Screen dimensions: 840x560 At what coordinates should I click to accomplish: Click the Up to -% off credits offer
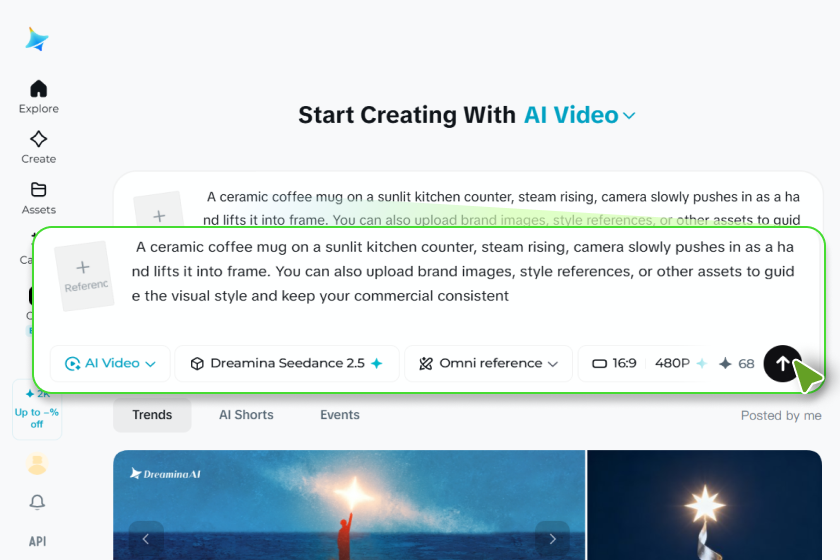pyautogui.click(x=37, y=410)
